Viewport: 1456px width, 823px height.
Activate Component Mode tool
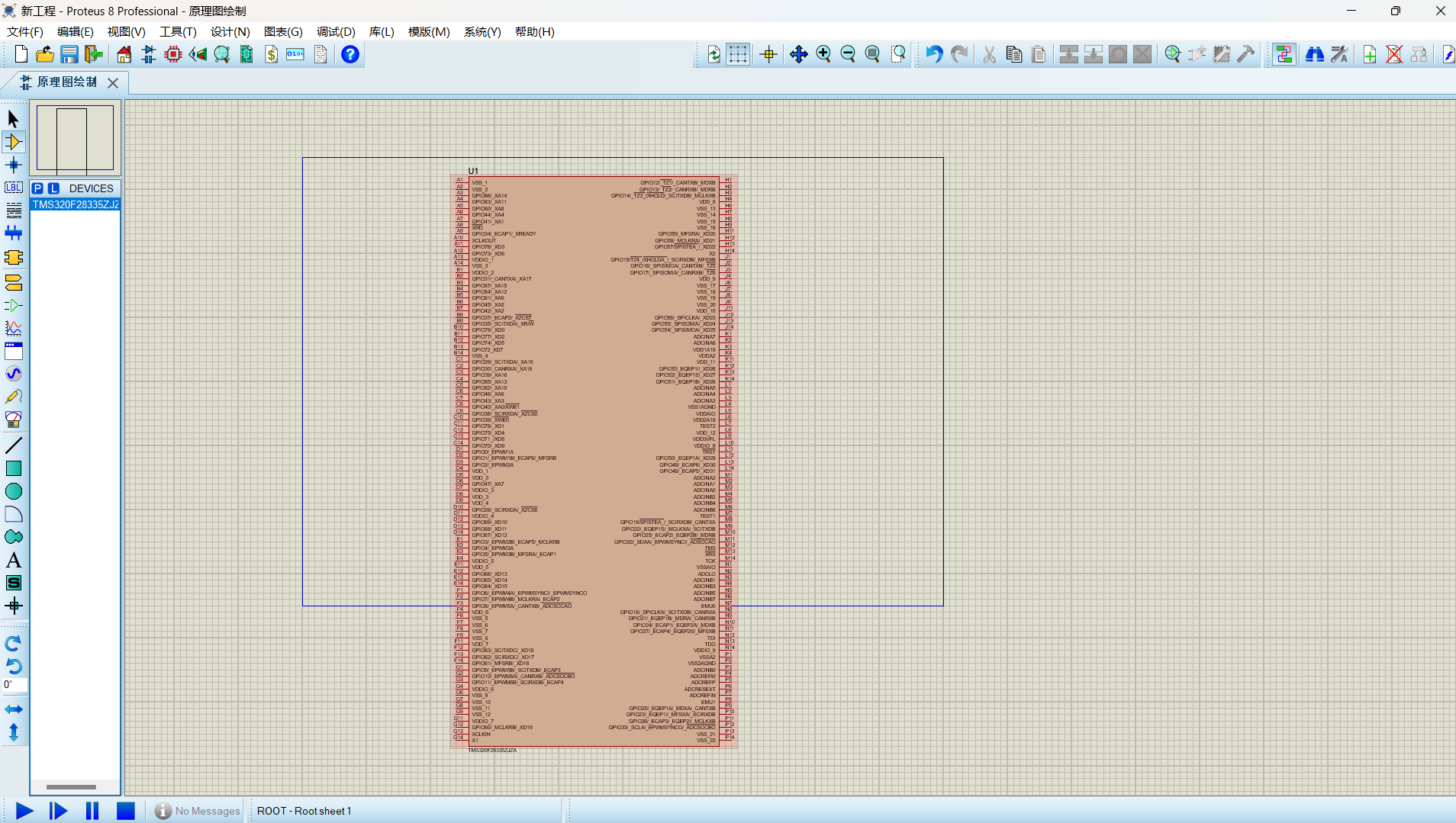13,142
